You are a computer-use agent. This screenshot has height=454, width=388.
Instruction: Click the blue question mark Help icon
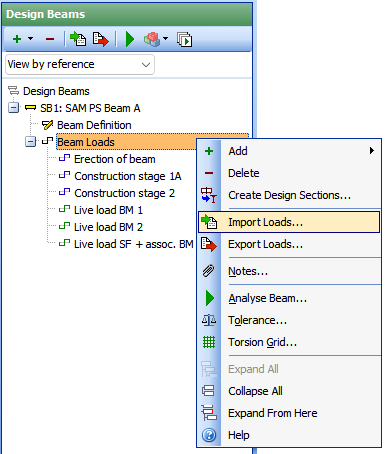click(209, 435)
